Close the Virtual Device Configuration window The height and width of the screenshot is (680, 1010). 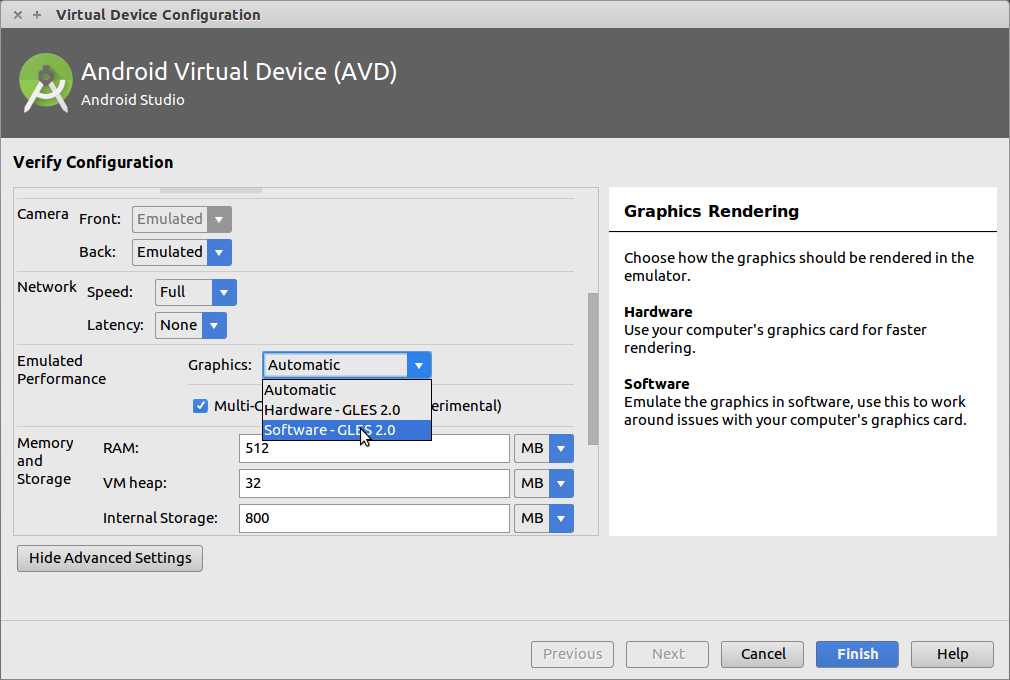(18, 15)
